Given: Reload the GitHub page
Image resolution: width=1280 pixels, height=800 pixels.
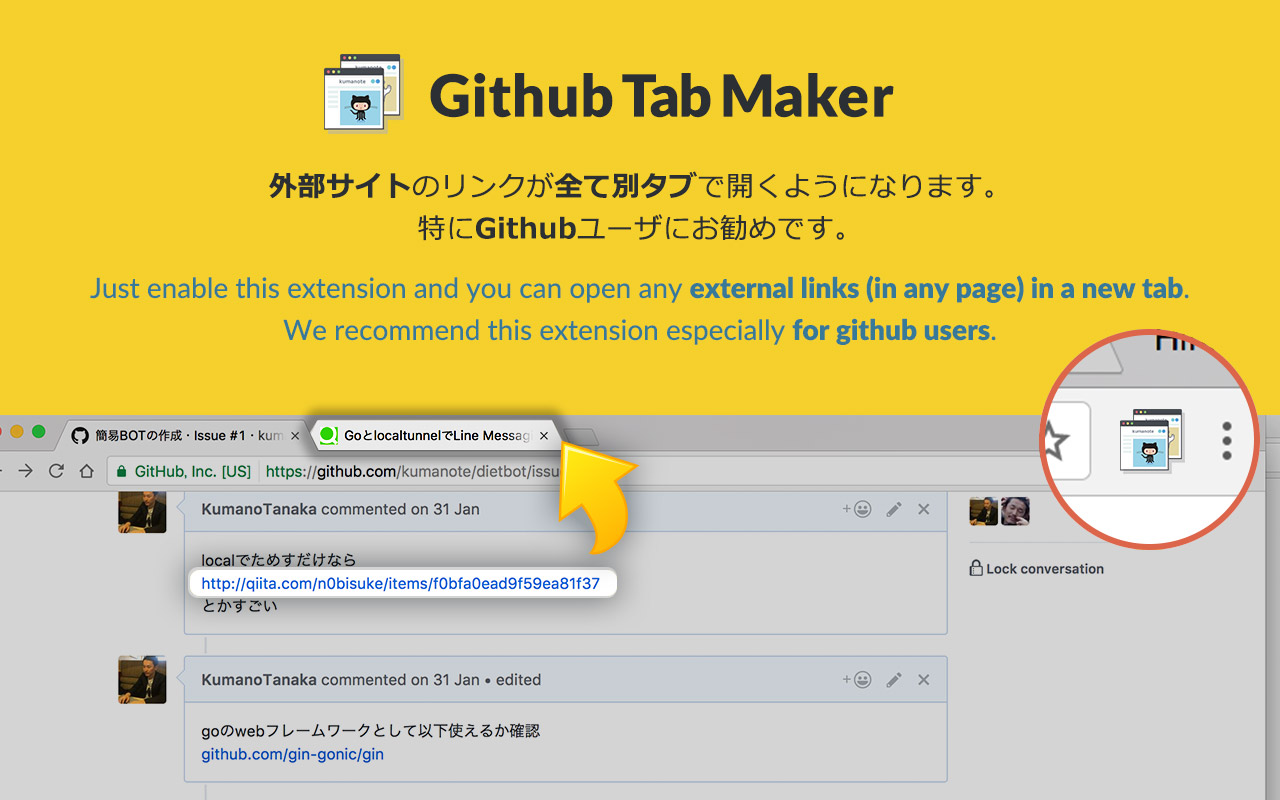Looking at the screenshot, I should pos(56,471).
